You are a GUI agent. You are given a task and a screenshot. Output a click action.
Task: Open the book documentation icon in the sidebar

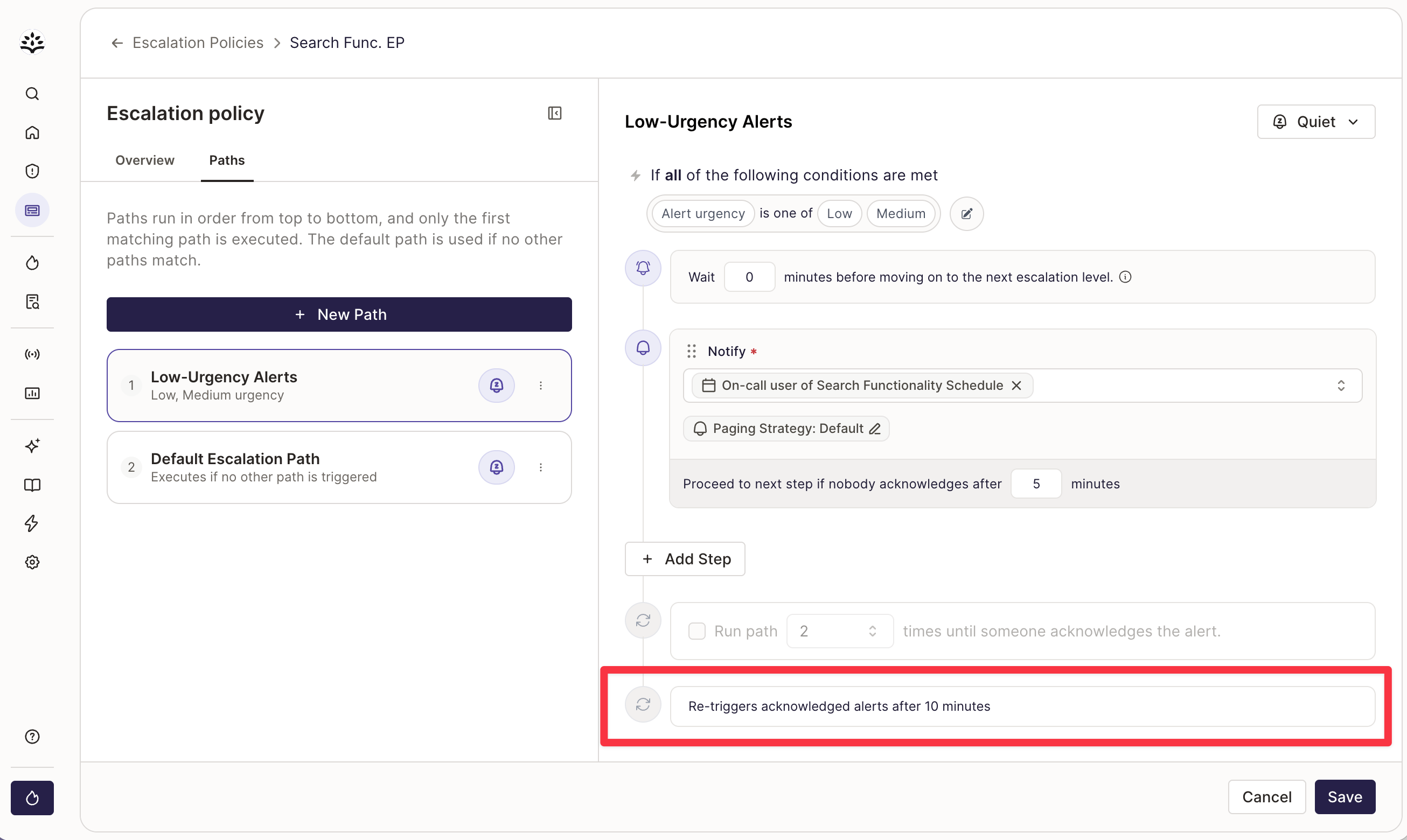[x=32, y=485]
